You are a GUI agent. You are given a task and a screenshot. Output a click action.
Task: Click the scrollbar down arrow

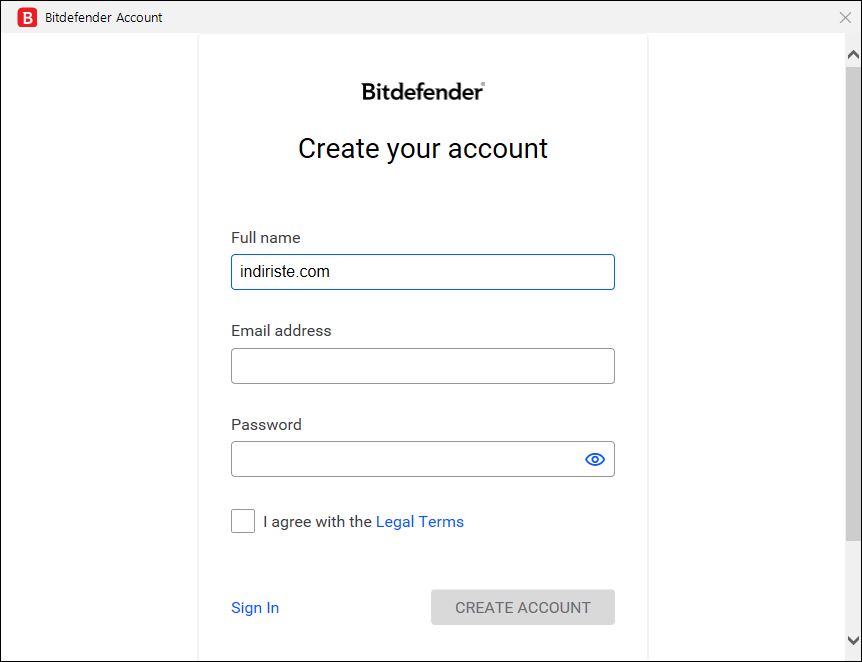853,640
